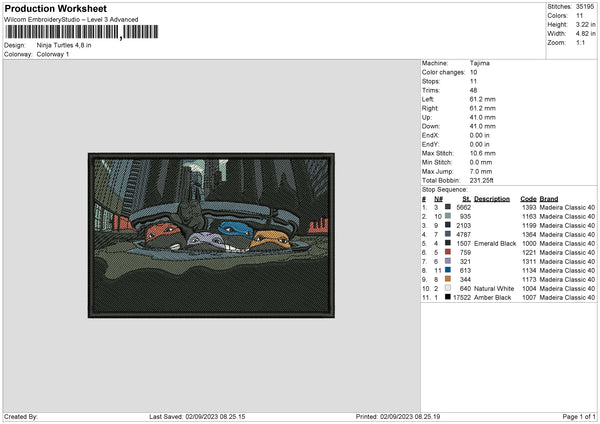Viewport: 600px width, 424px height.
Task: Click the total bobbin value '231.25ft'
Action: [481, 180]
